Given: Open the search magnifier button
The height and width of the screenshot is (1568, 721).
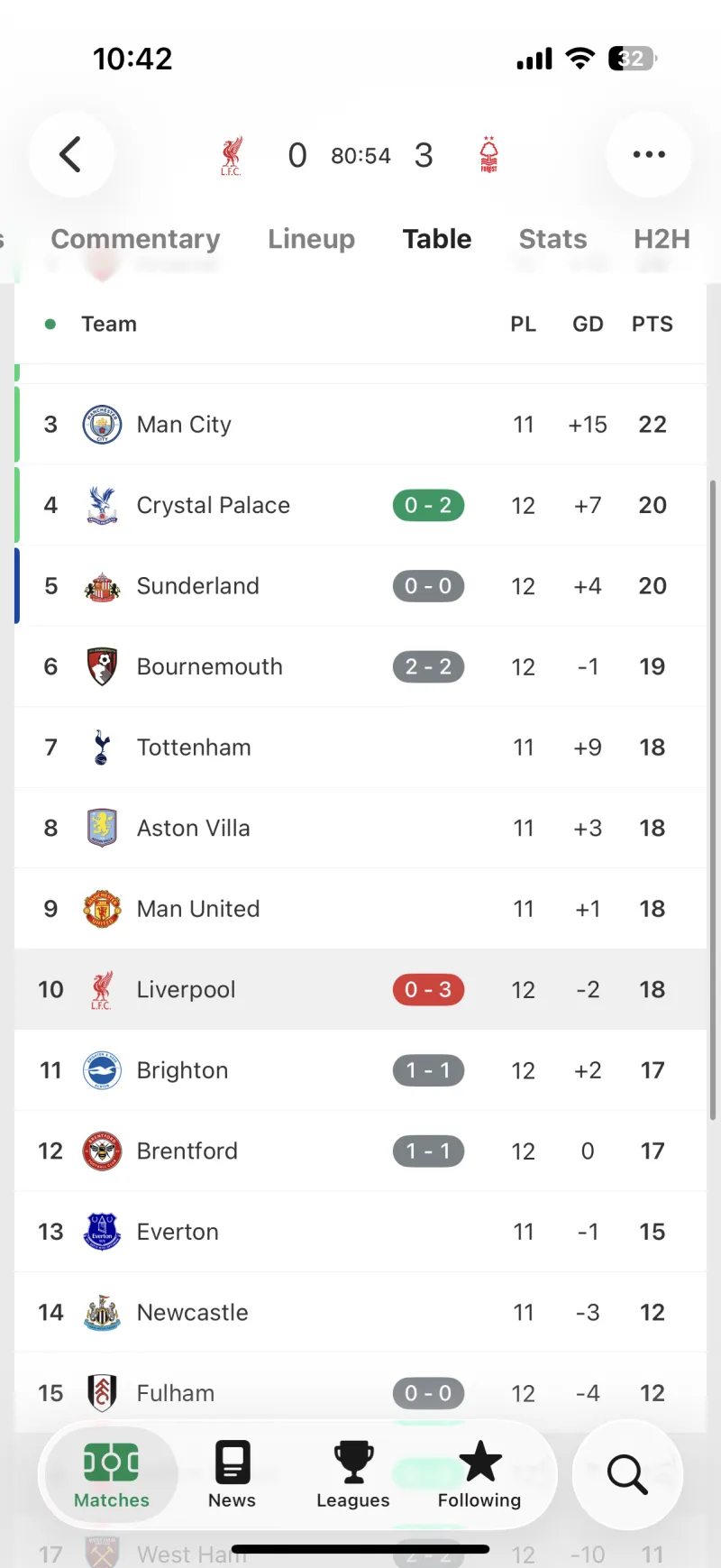Looking at the screenshot, I should 627,1474.
